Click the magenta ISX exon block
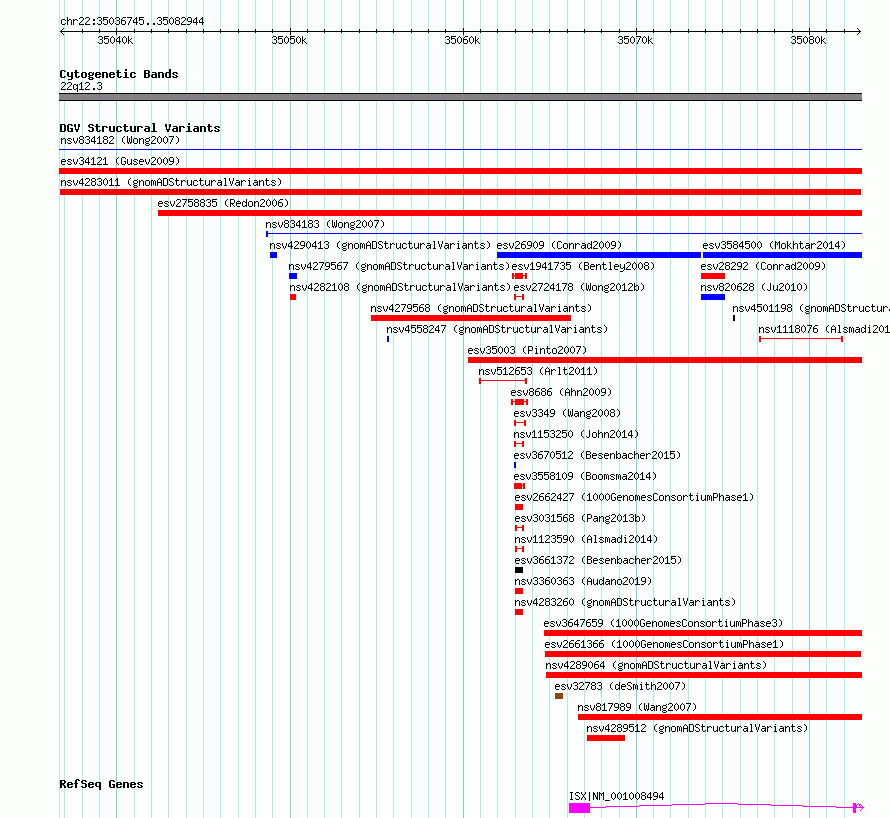Screen dimensions: 890x818 click(x=580, y=808)
